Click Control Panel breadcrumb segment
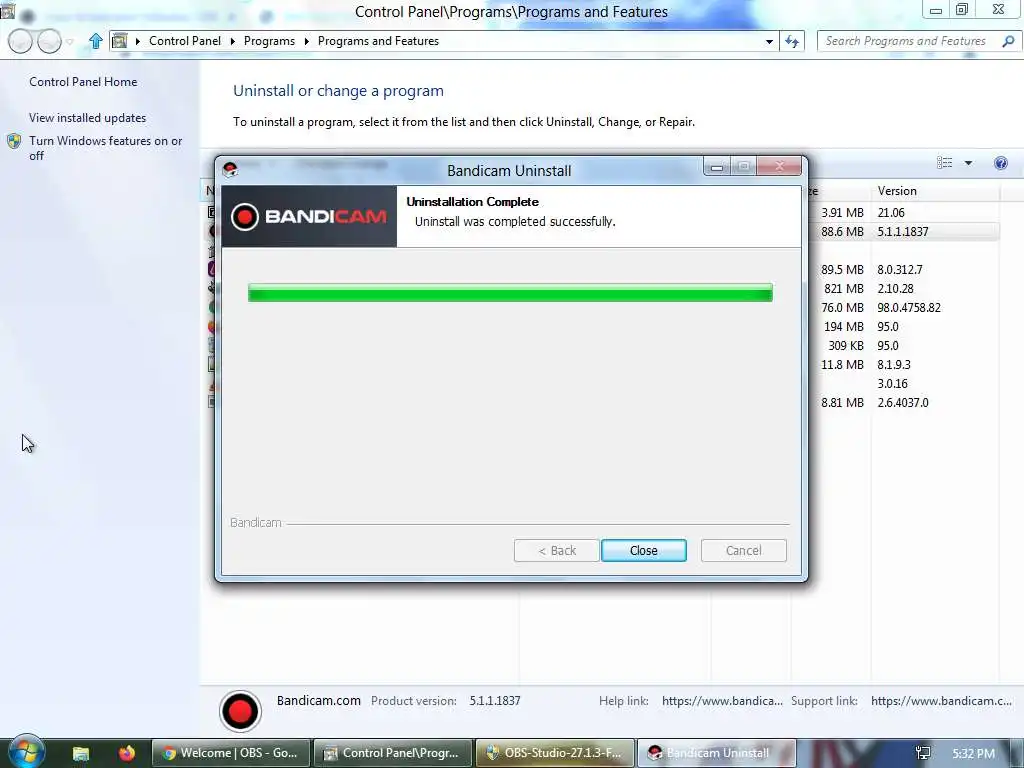 click(185, 40)
